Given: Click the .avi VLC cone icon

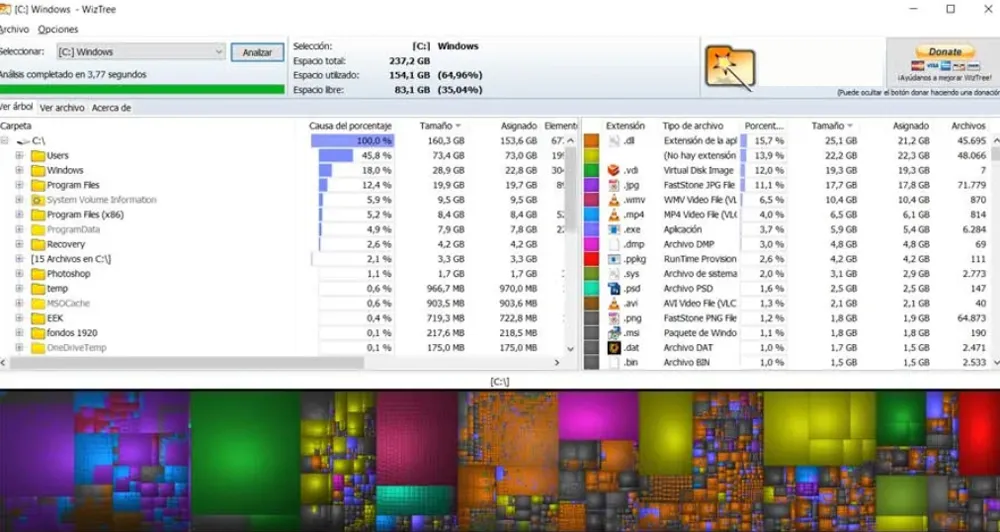Looking at the screenshot, I should pyautogui.click(x=614, y=303).
